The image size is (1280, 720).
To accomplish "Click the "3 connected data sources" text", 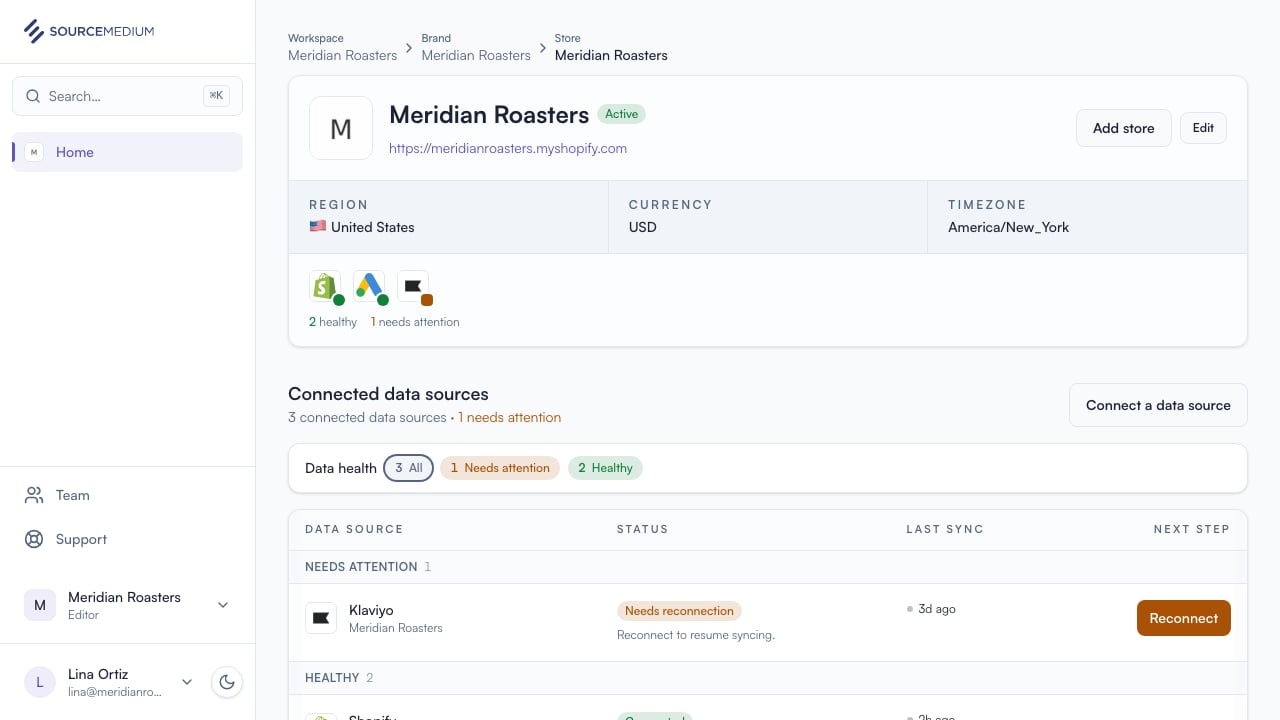I will click(x=367, y=417).
